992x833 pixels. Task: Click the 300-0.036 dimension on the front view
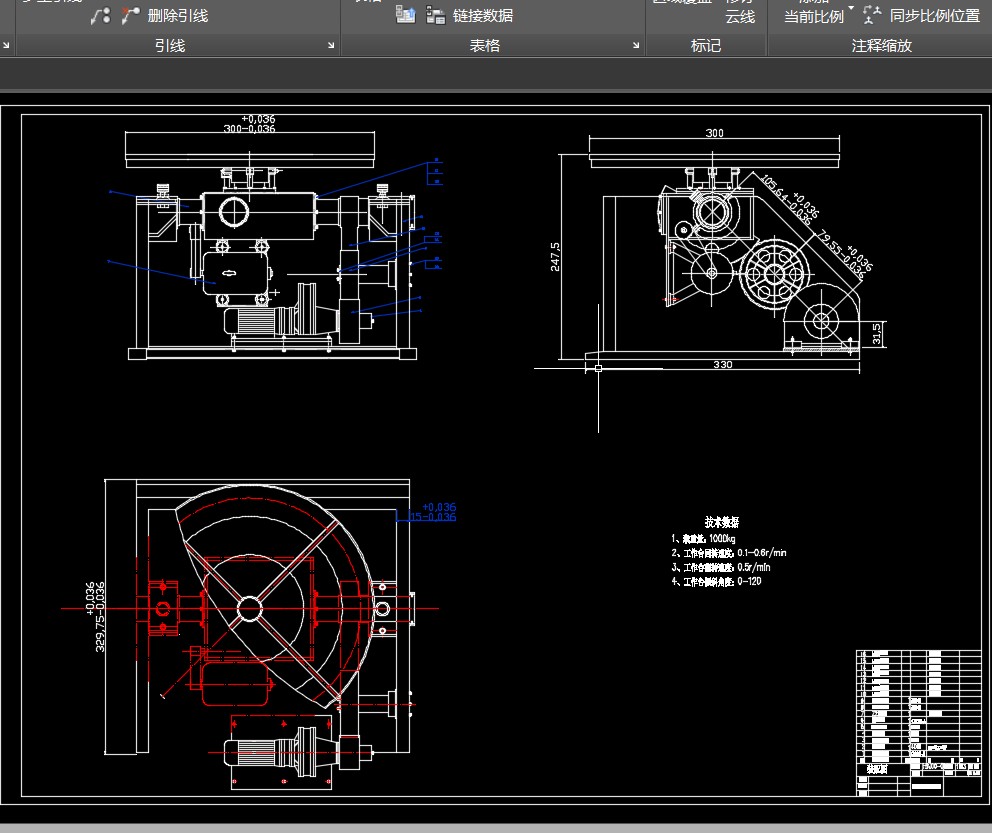pos(250,124)
